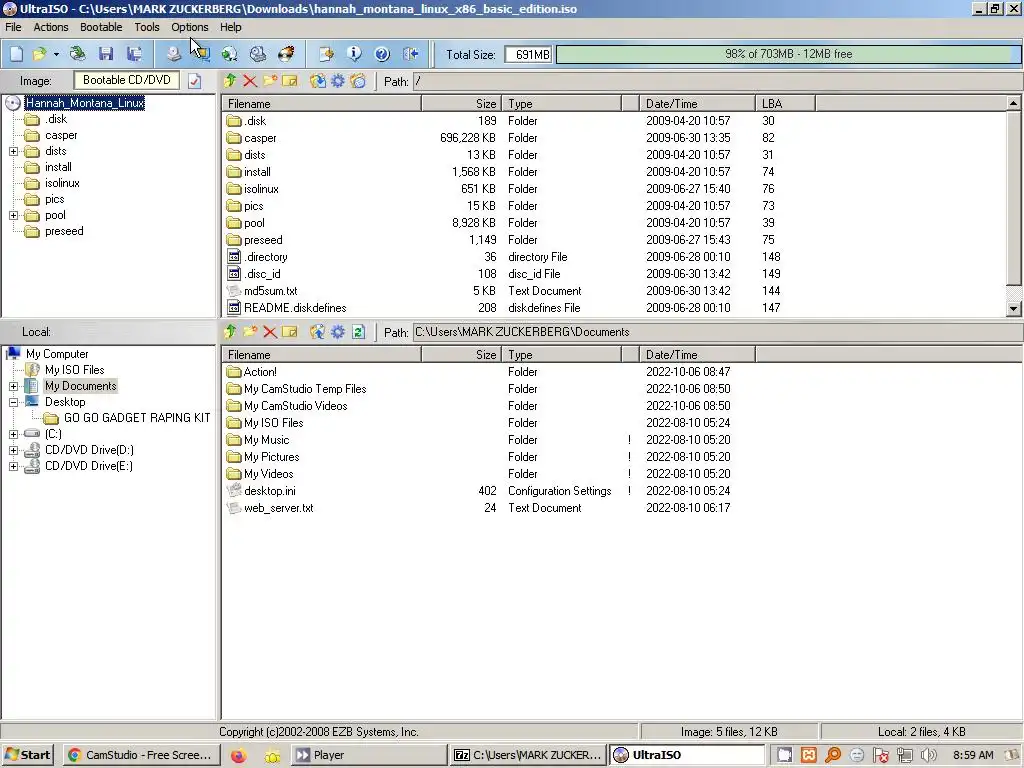Open the Player taskbar item

pos(368,755)
